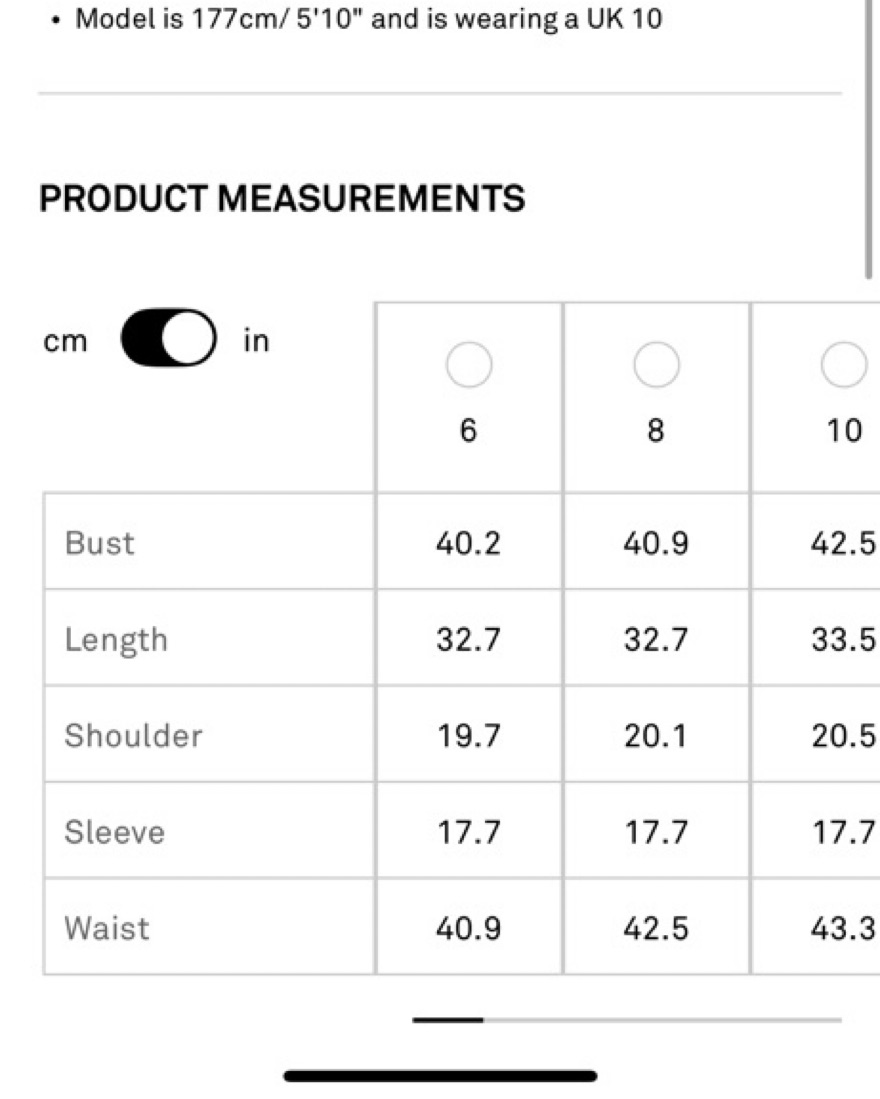Select the size 6 radio button
Viewport: 880px width, 1099px height.
pos(468,365)
